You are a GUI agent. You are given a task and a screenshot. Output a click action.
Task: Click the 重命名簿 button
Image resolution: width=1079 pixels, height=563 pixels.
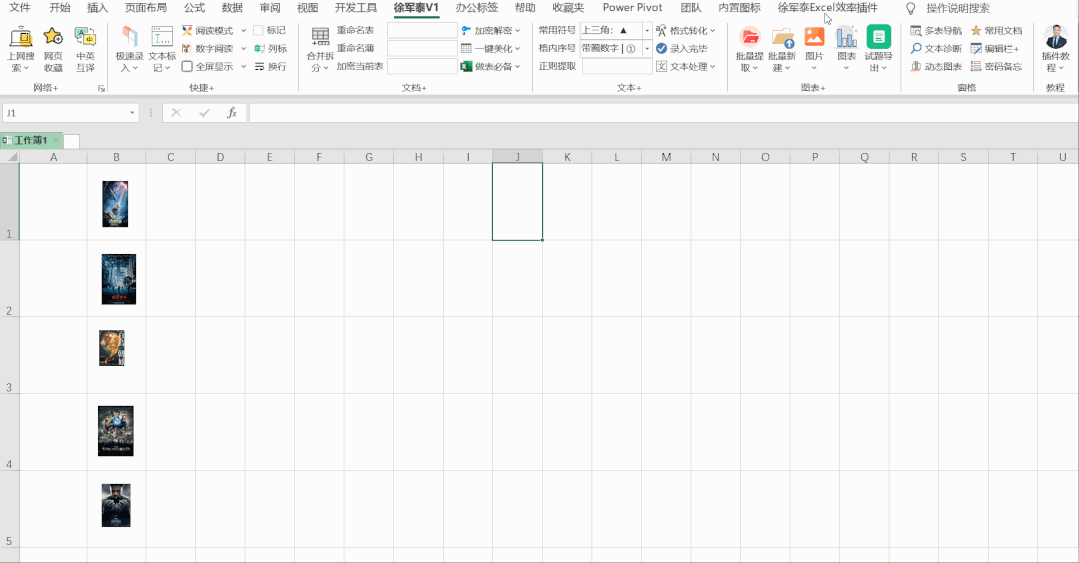point(356,48)
